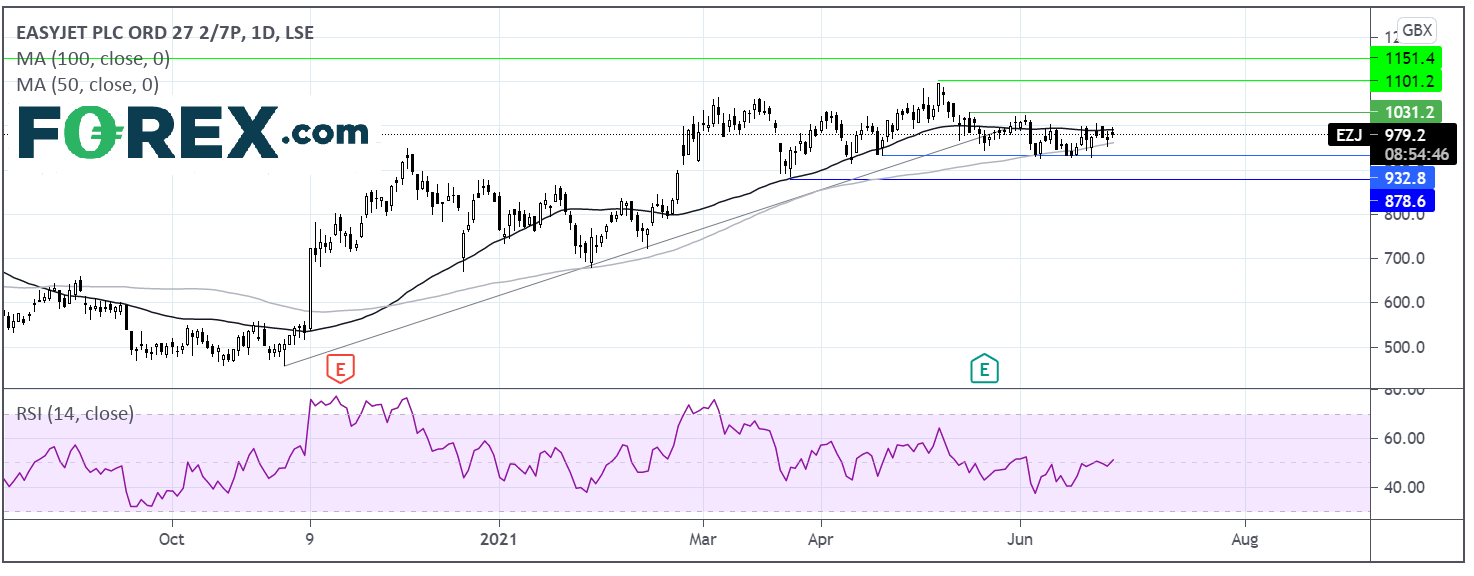
Task: Open the GBX currency selector
Action: pos(1415,30)
